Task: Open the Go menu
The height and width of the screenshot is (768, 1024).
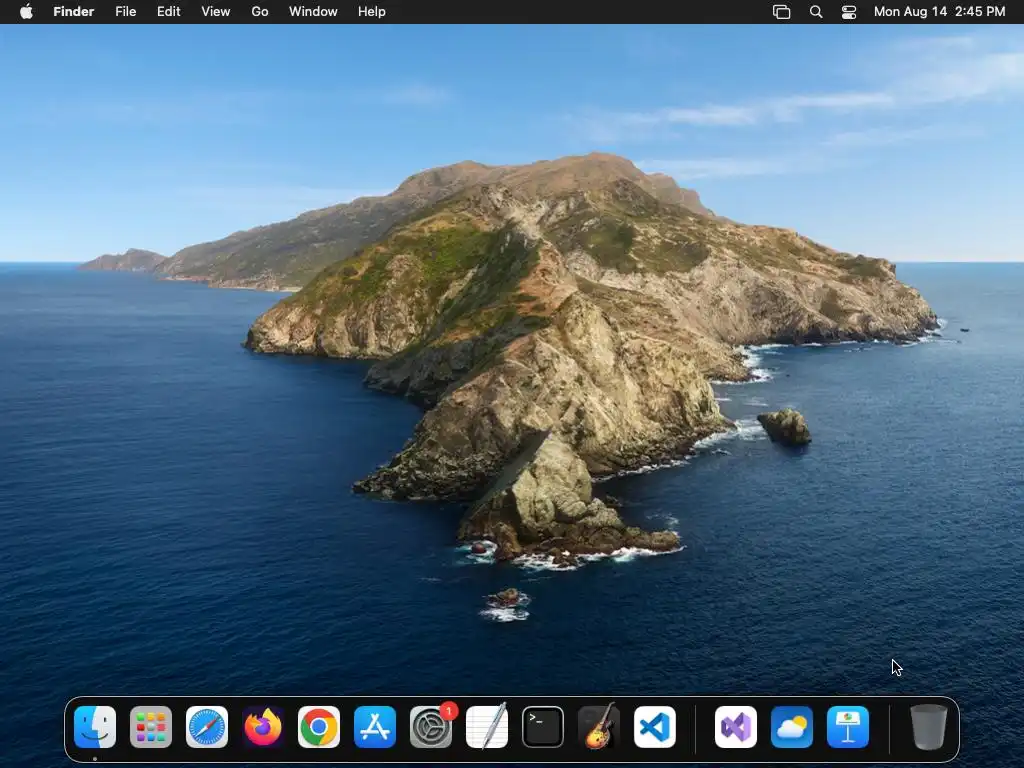Action: click(260, 12)
